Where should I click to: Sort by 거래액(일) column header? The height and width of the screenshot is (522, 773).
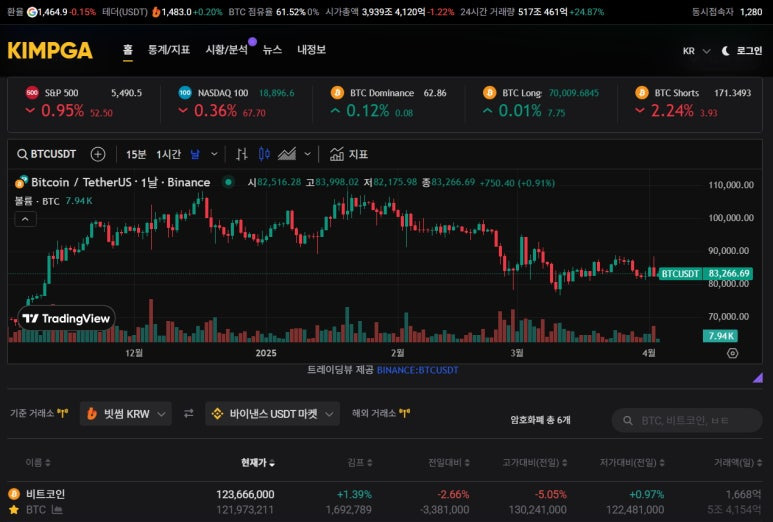click(x=738, y=462)
